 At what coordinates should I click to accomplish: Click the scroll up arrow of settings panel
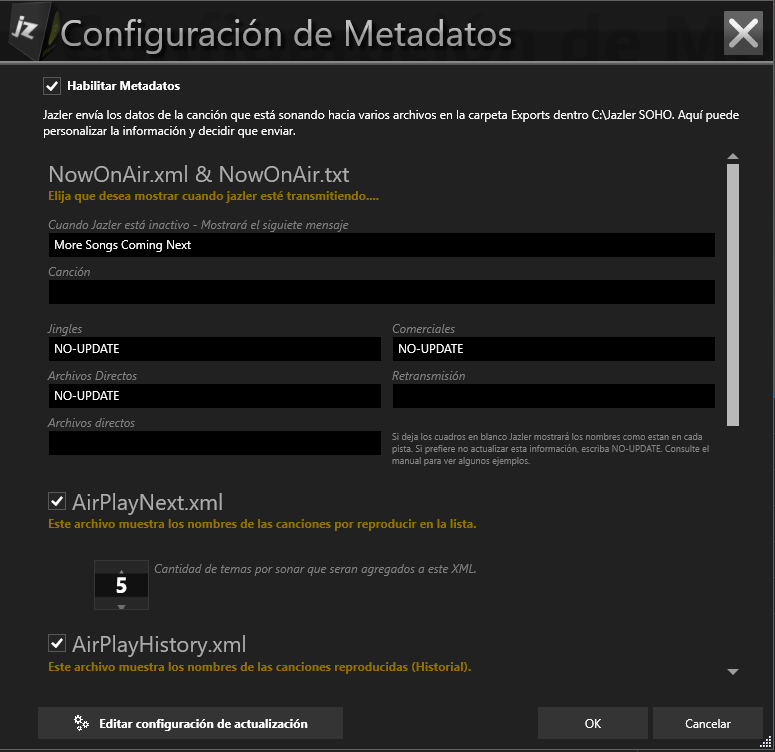pos(733,157)
